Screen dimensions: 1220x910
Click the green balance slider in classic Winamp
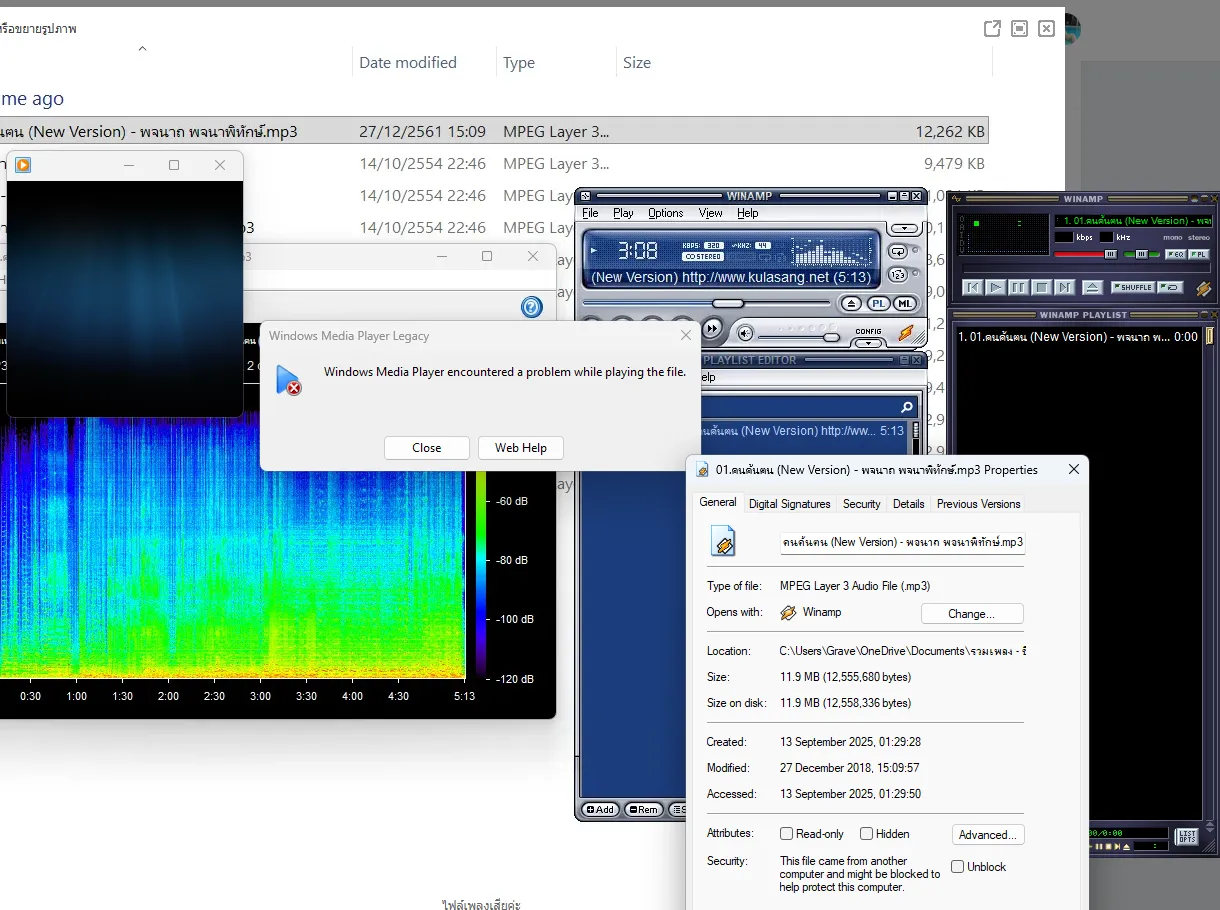coord(1141,254)
